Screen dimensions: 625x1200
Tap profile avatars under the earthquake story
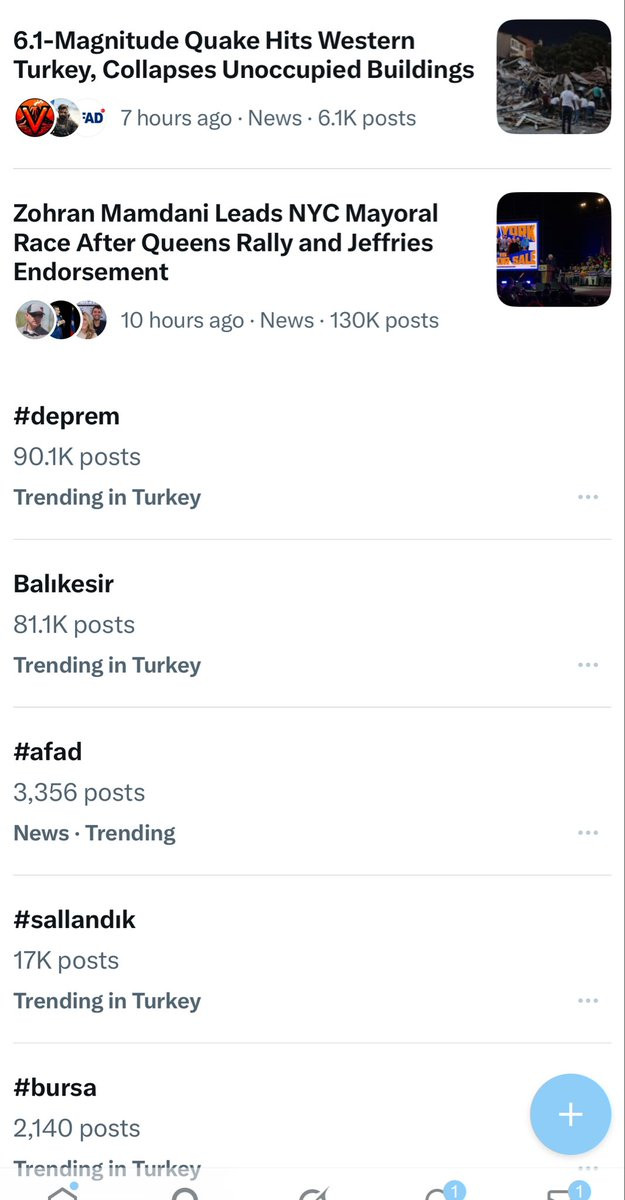[61, 118]
